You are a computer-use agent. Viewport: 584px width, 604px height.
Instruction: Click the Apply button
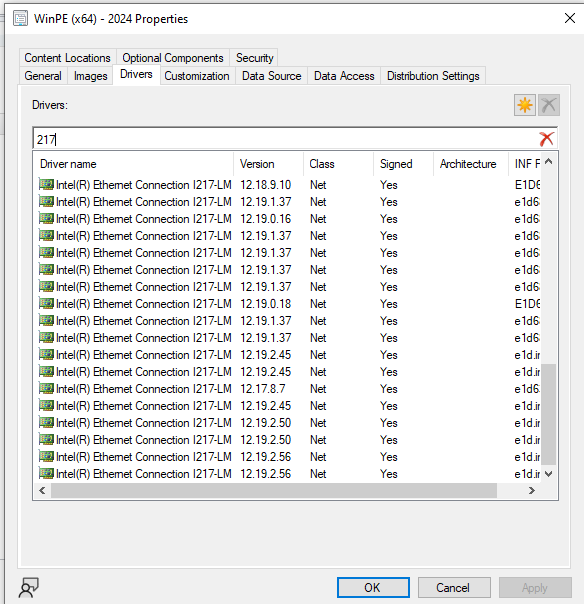click(x=535, y=587)
